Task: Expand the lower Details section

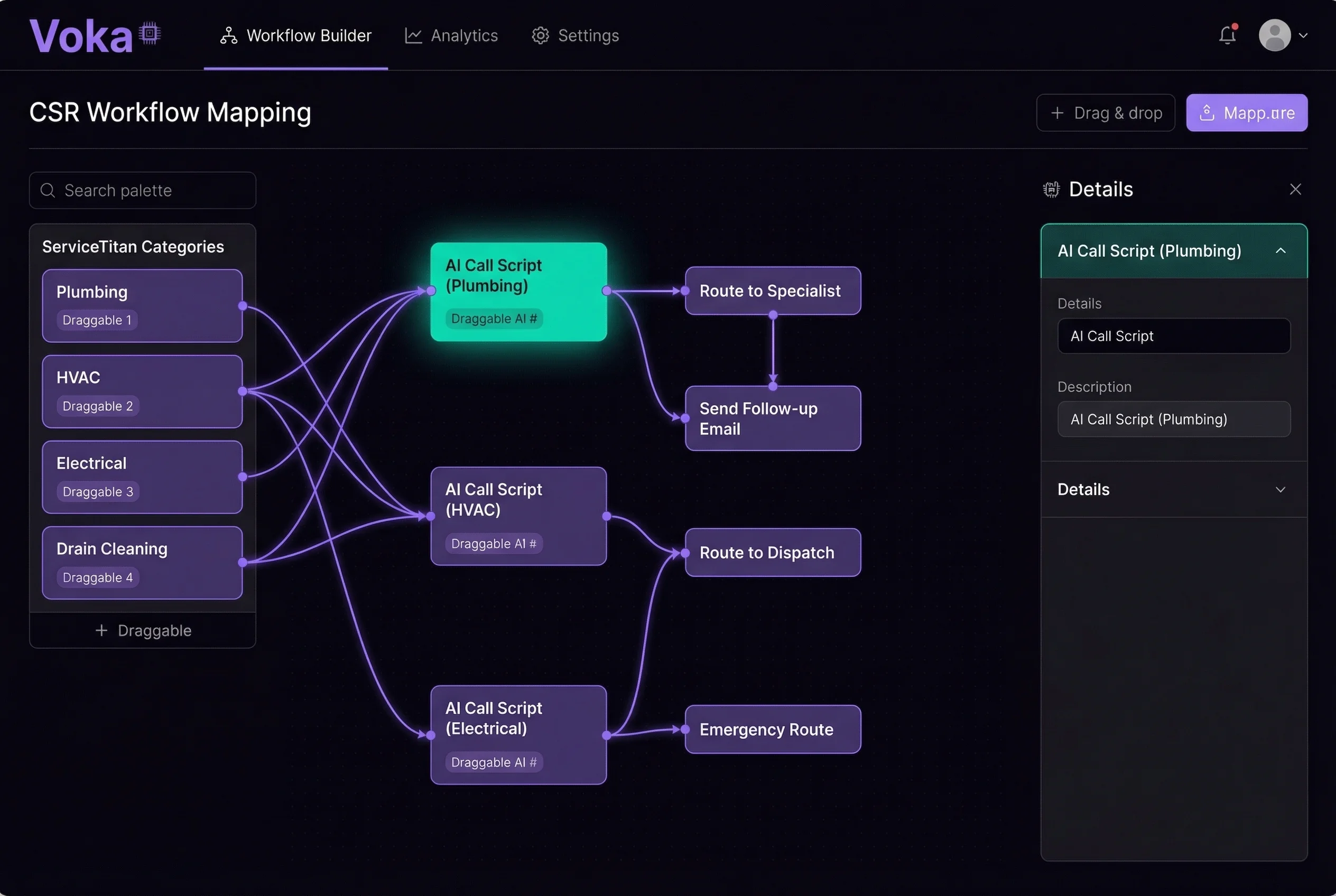Action: (x=1280, y=490)
